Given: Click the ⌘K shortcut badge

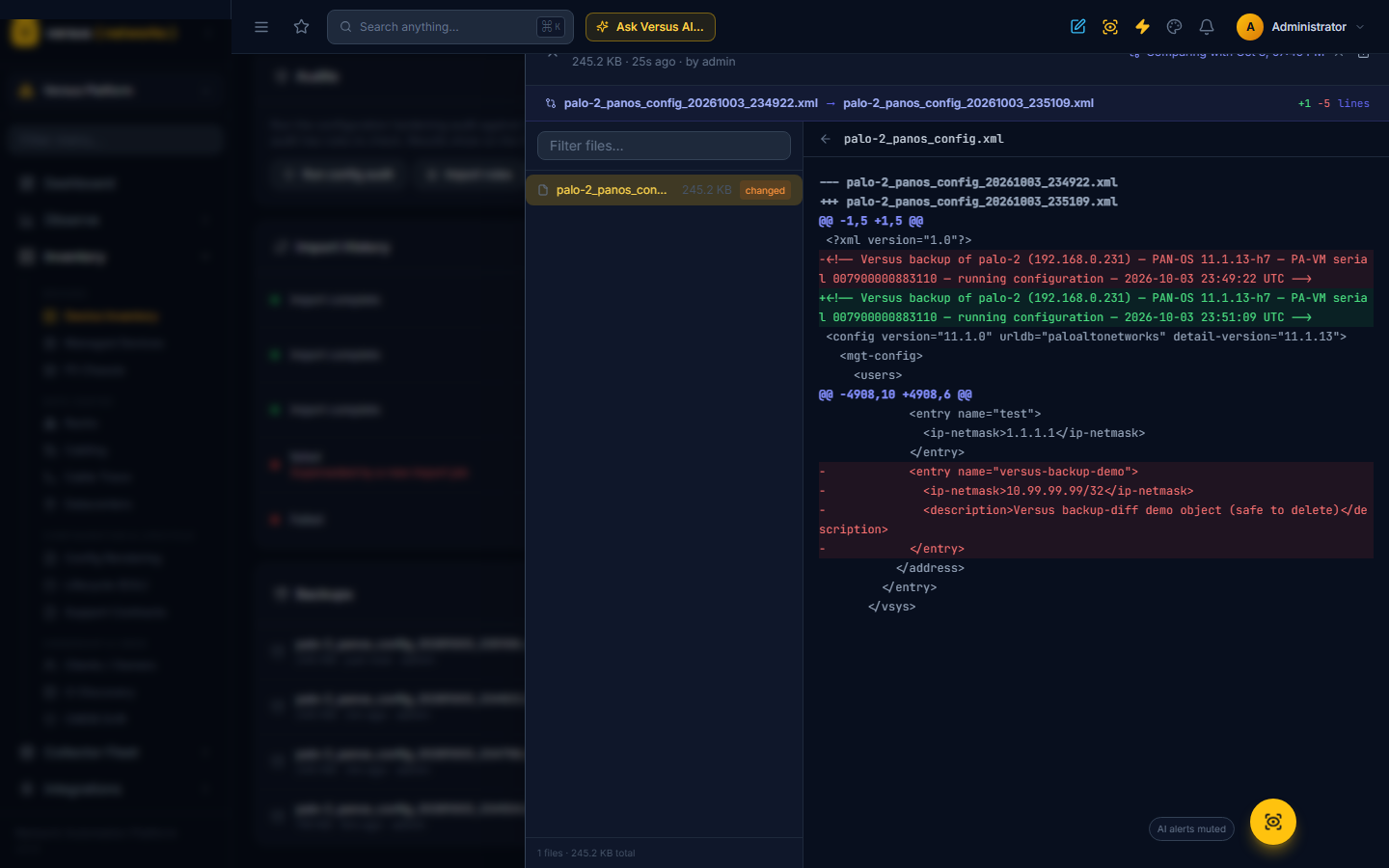Looking at the screenshot, I should click(x=551, y=27).
